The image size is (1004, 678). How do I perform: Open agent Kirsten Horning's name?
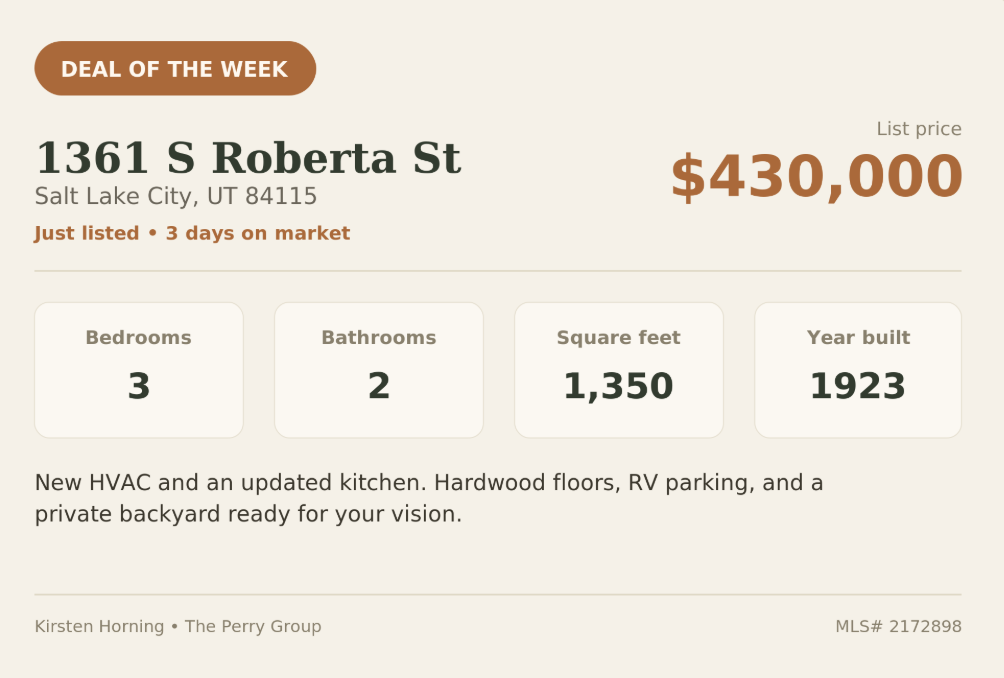pyautogui.click(x=99, y=626)
